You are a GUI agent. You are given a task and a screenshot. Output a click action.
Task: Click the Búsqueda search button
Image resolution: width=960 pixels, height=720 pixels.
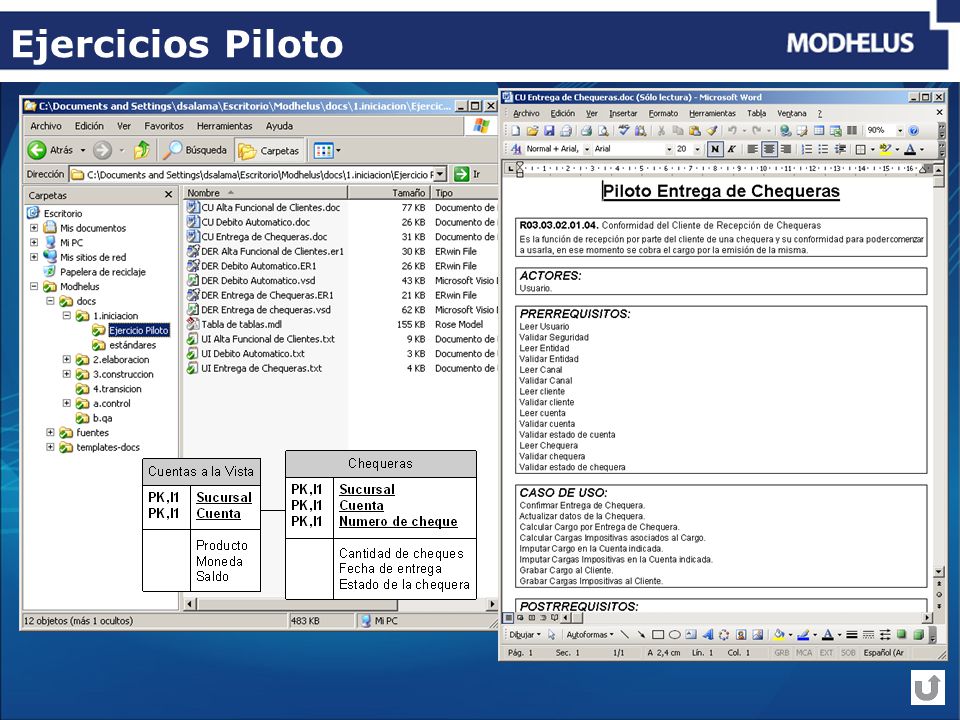(195, 149)
